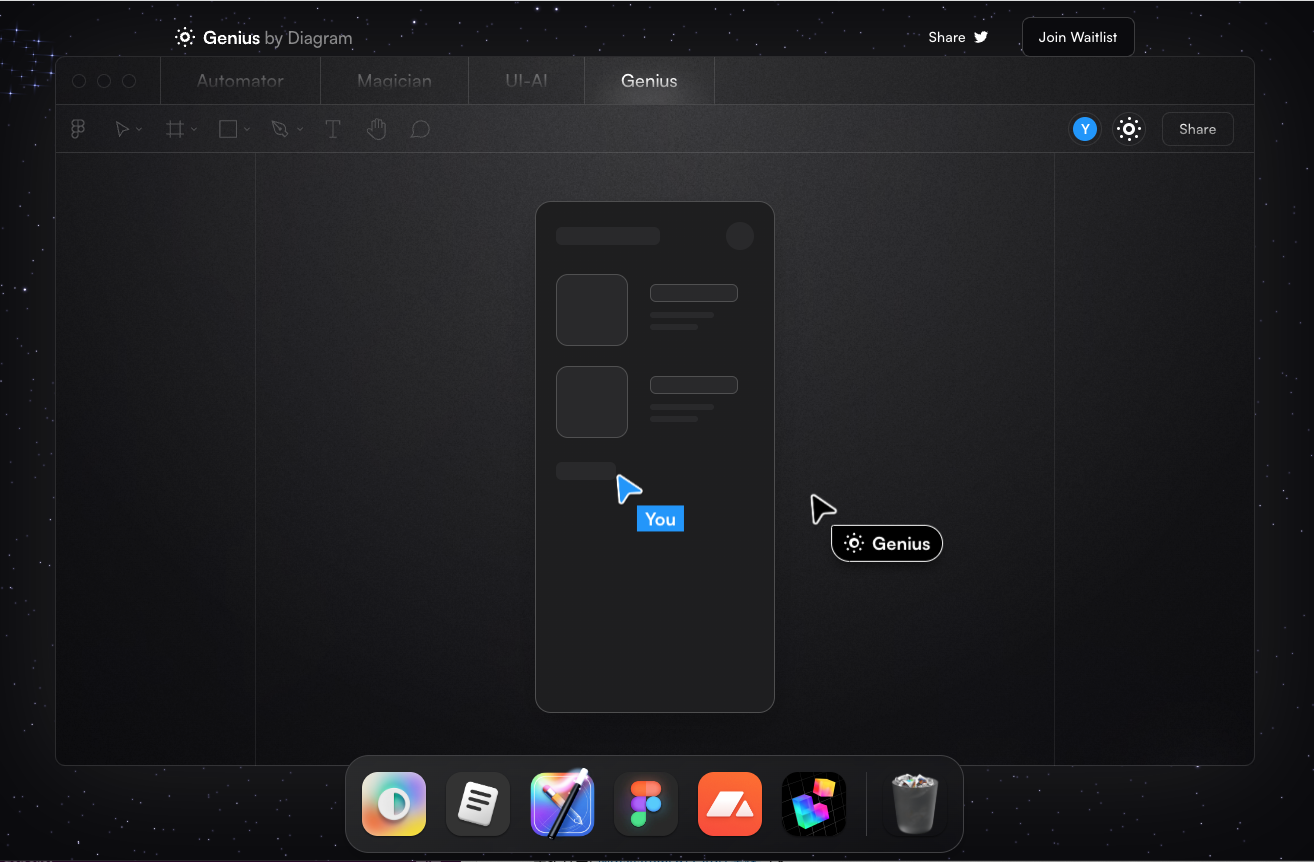
Task: Open the orange Automator dock app
Action: click(730, 804)
